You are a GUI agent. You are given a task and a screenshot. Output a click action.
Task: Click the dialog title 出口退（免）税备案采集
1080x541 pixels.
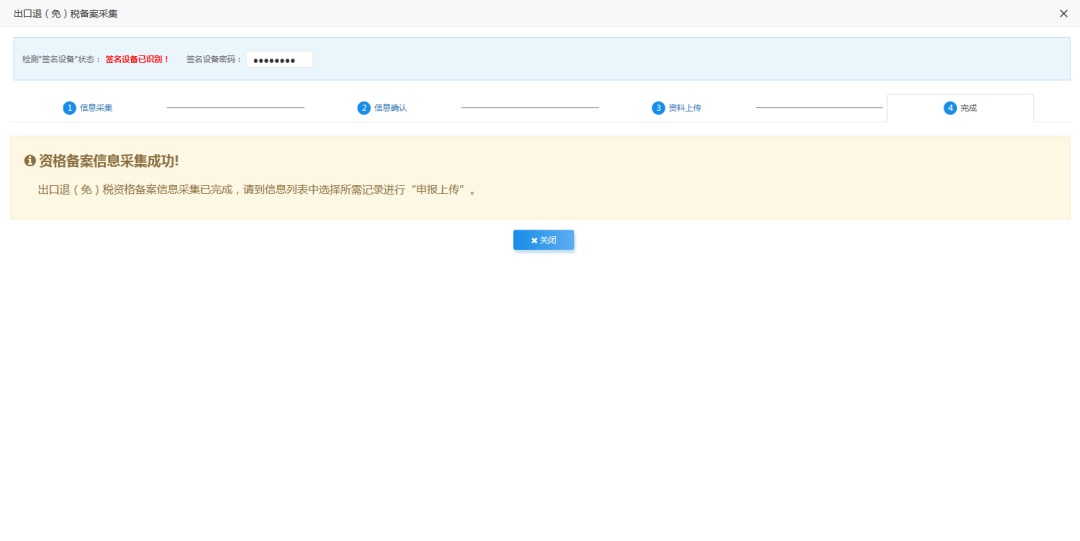click(x=65, y=13)
